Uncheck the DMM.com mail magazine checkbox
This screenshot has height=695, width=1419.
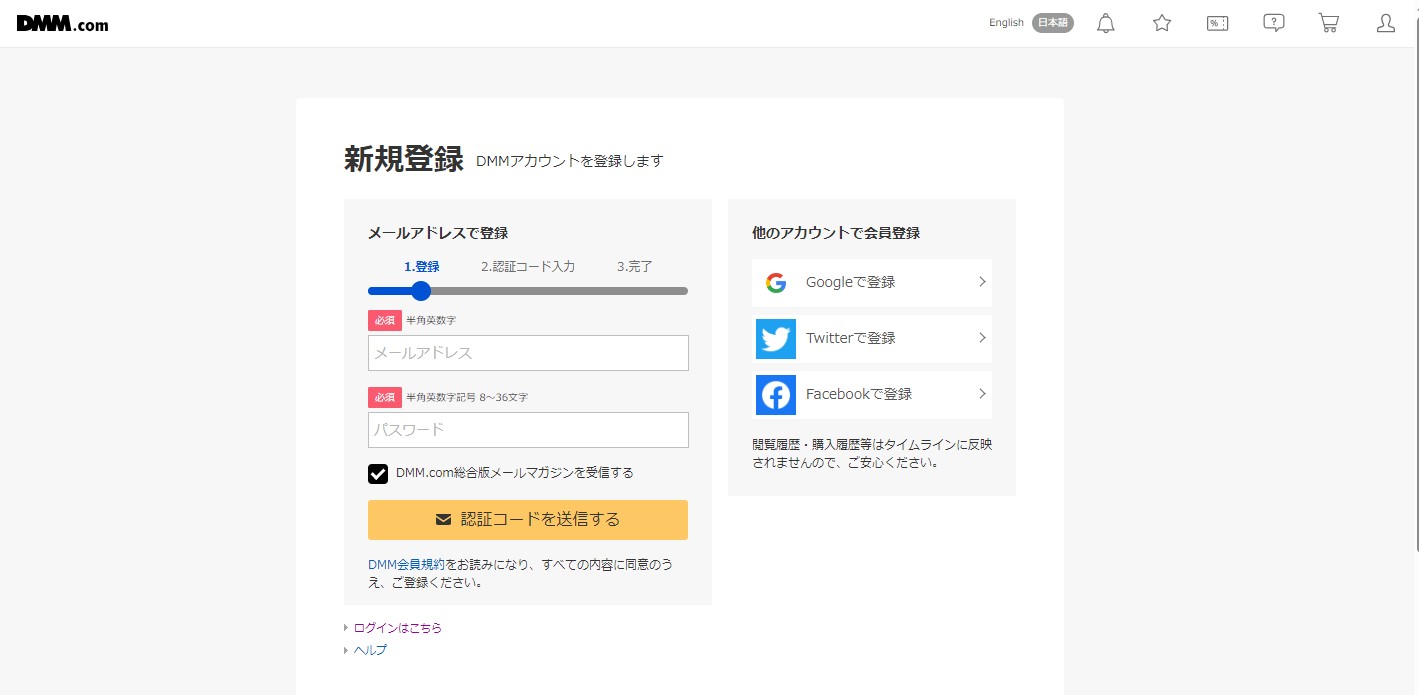[x=378, y=473]
